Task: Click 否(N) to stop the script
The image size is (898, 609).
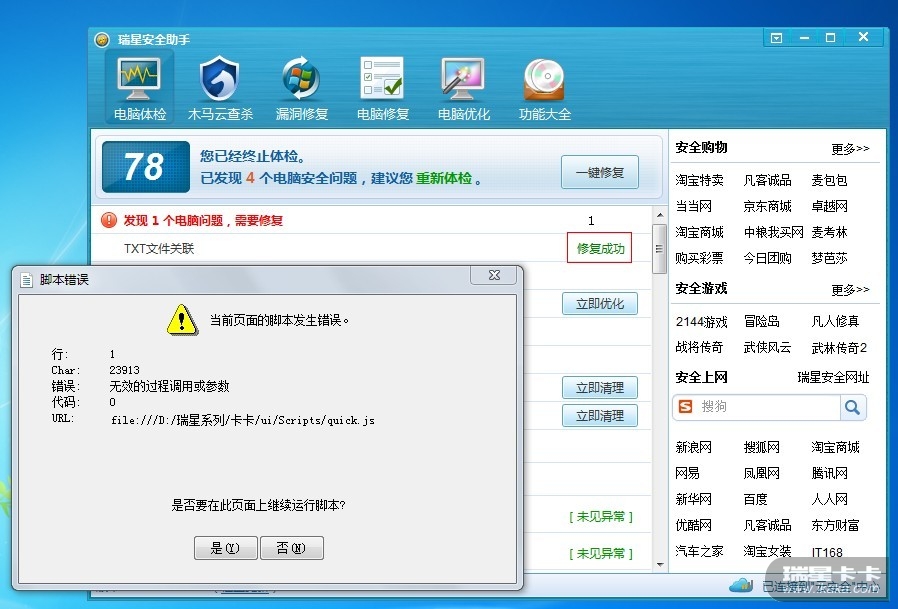Action: 292,548
